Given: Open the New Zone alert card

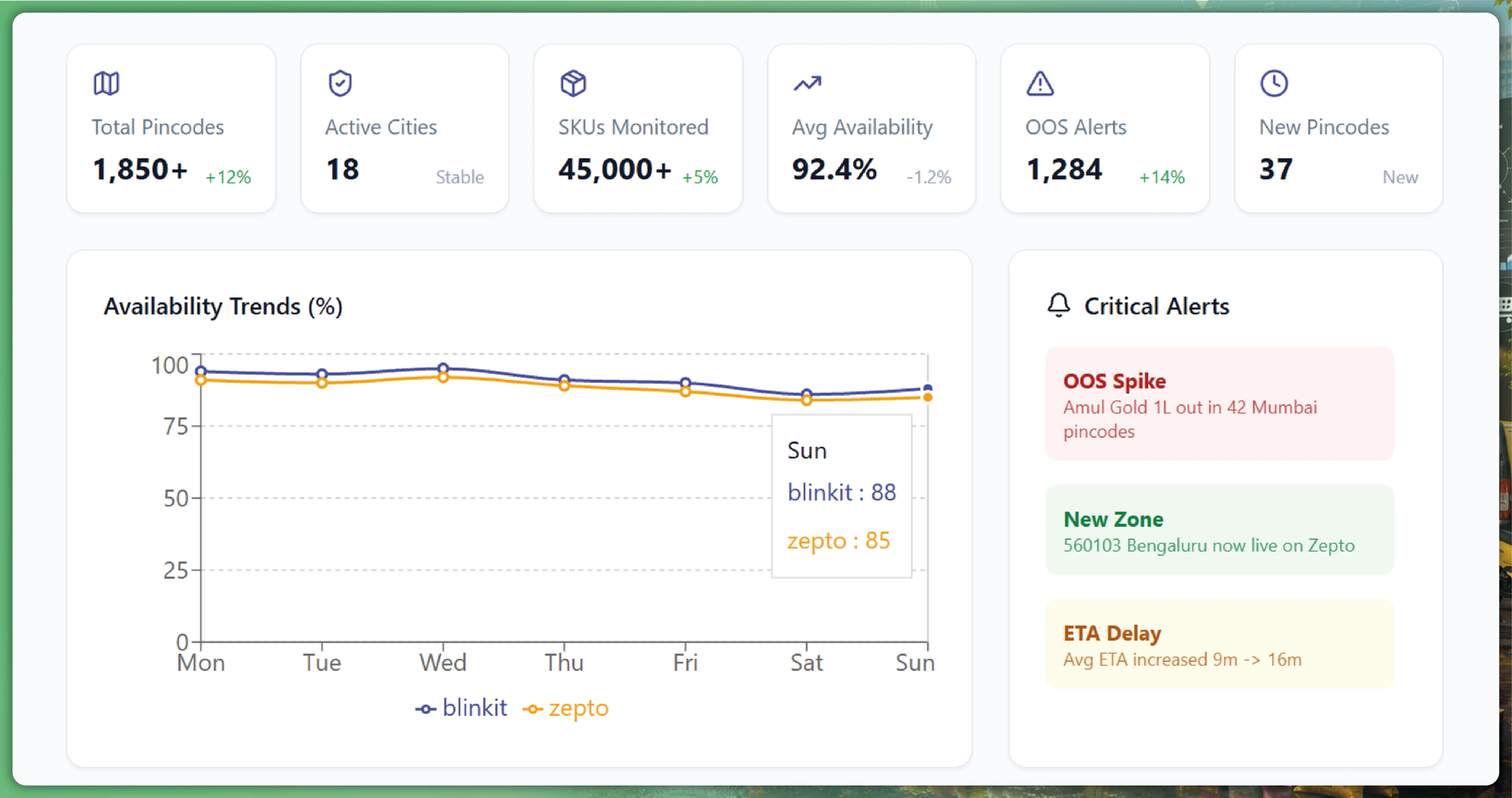Looking at the screenshot, I should 1219,530.
